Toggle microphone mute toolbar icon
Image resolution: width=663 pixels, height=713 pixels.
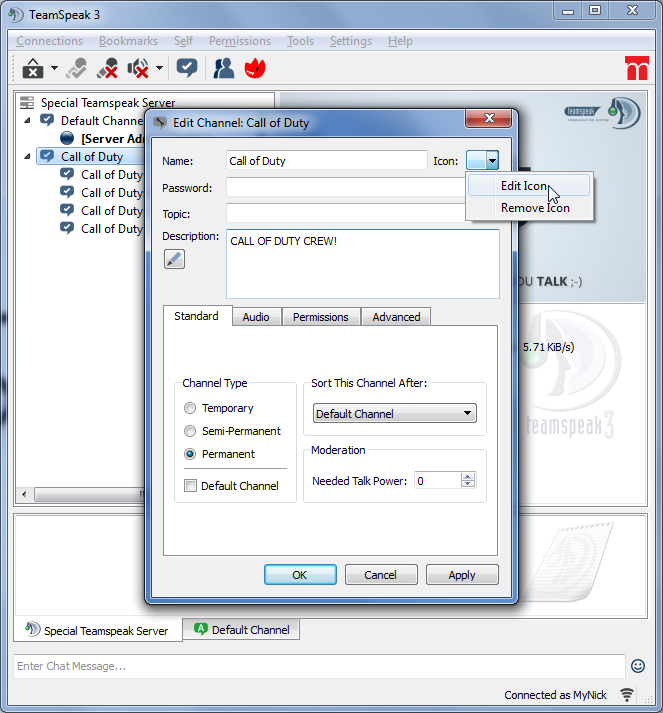point(107,69)
